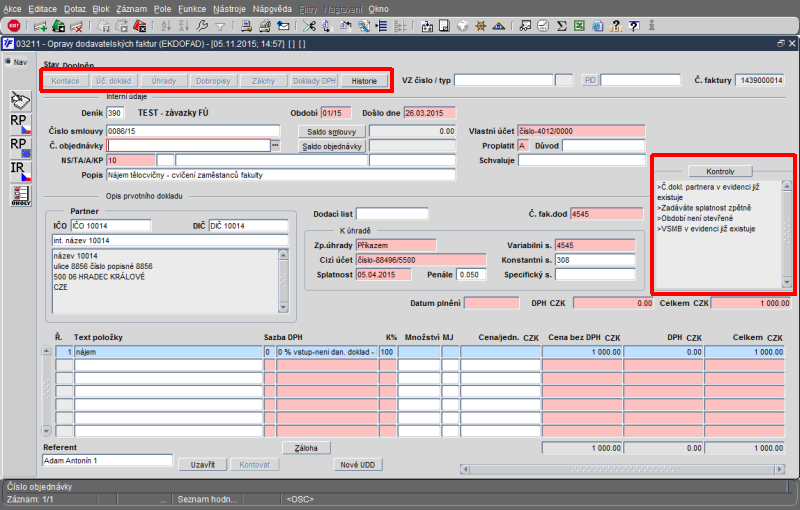This screenshot has height=510, width=800.
Task: Click the wrench tool icon in toolbar
Action: tap(203, 25)
